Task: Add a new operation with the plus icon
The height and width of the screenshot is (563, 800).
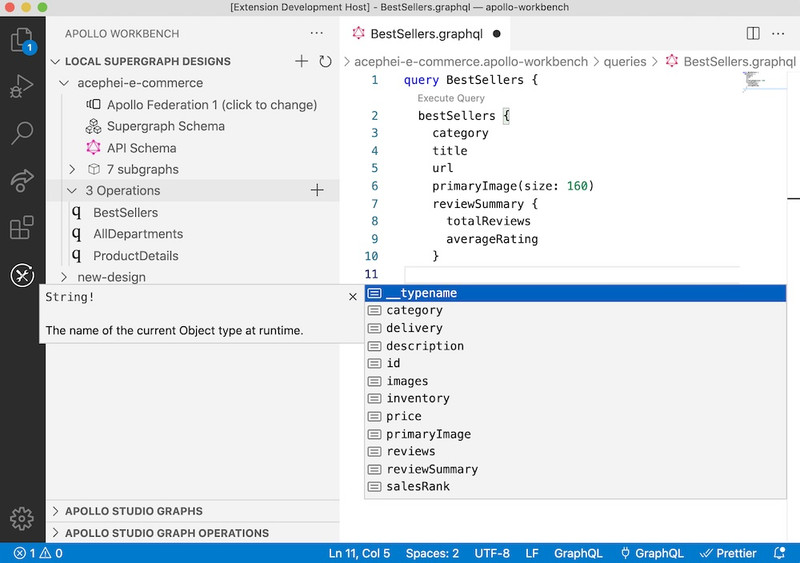Action: [317, 190]
